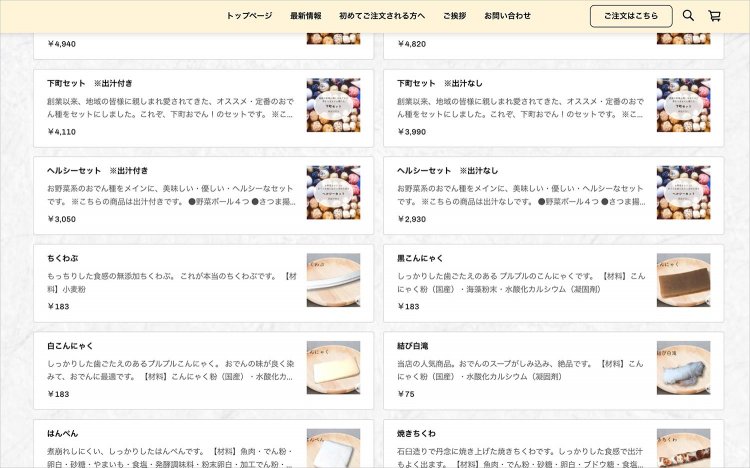Click the 焼きちくわ description text

pyautogui.click(x=520, y=458)
